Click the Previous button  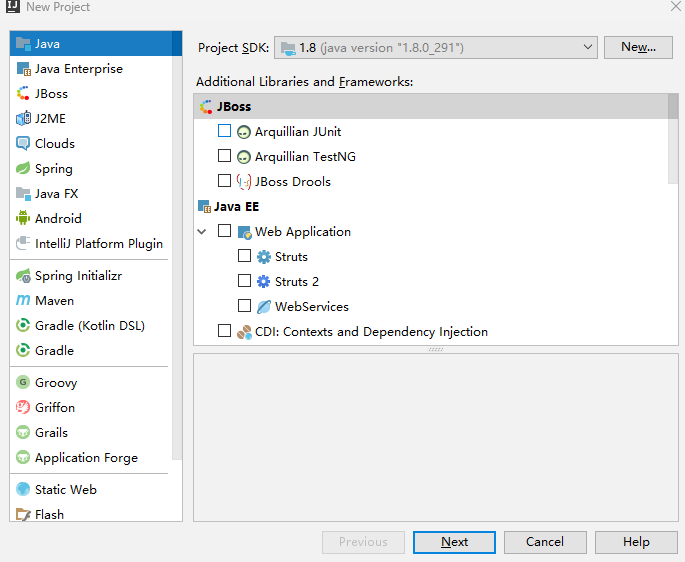coord(363,542)
